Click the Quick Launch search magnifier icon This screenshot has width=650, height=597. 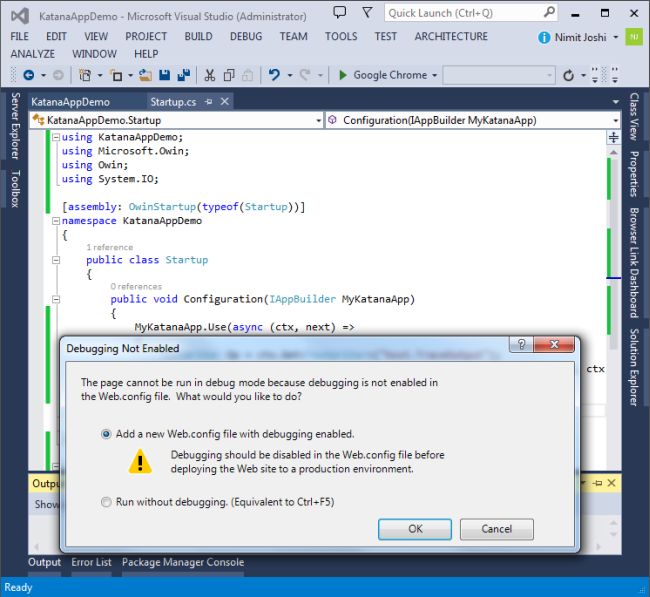point(549,12)
